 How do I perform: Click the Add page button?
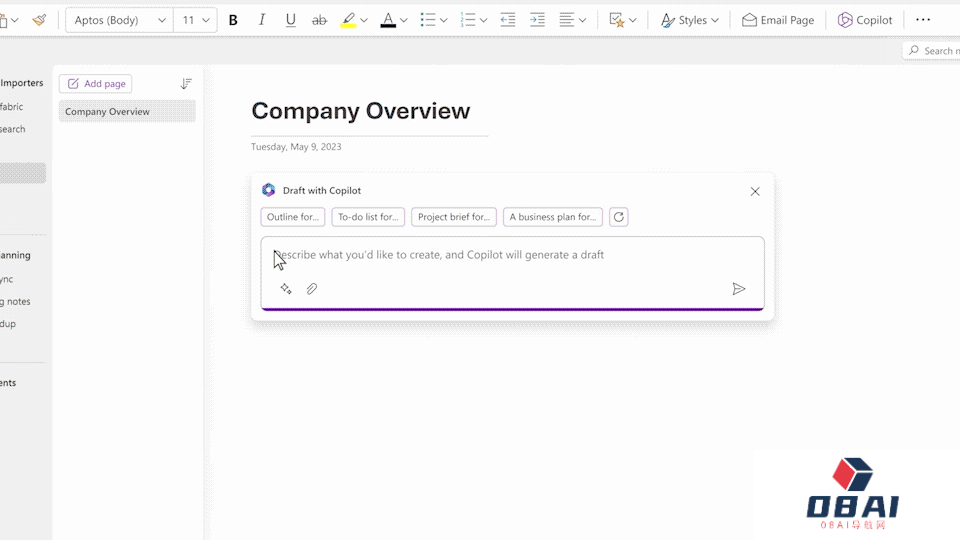pyautogui.click(x=96, y=84)
